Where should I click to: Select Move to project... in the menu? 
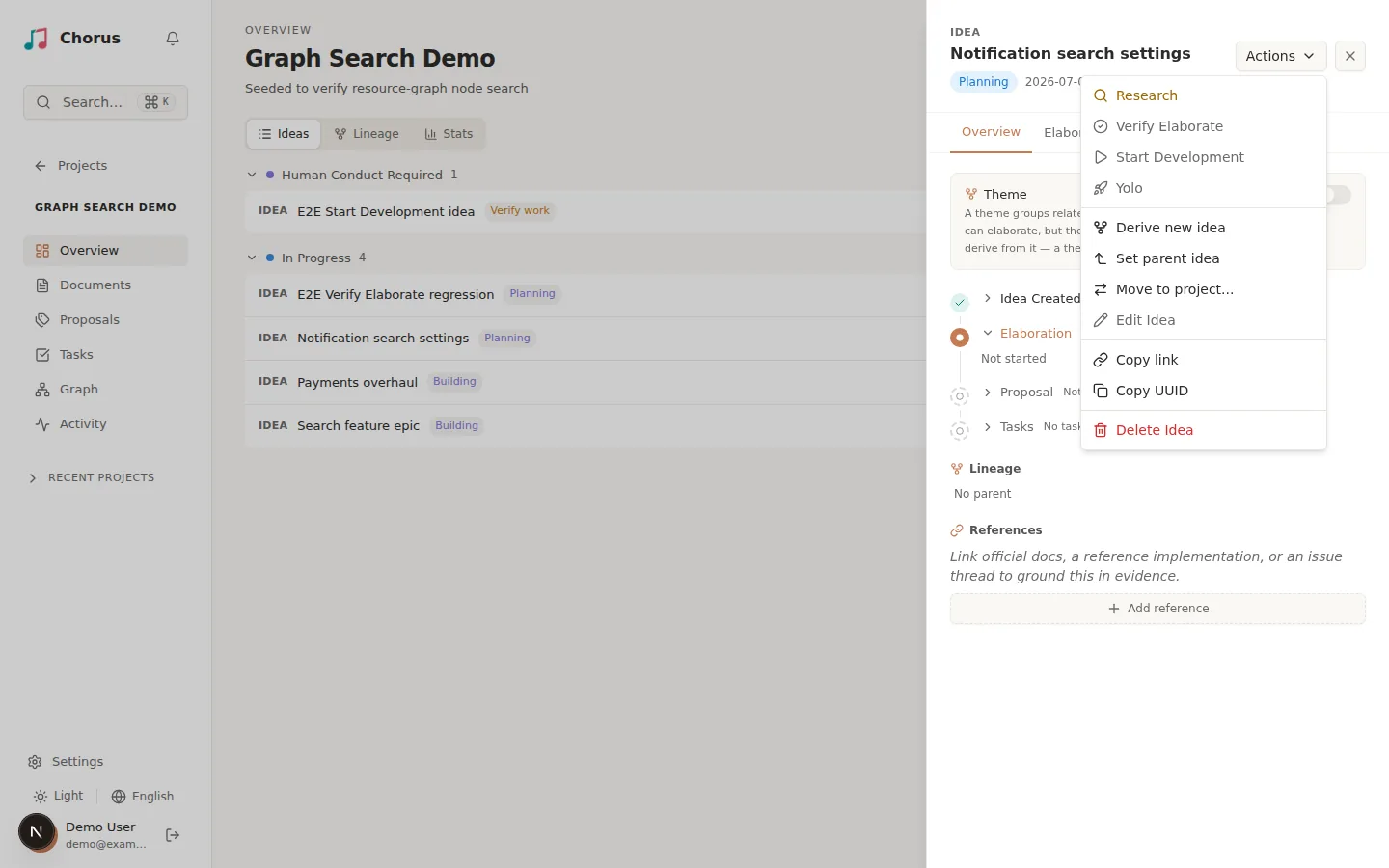tap(1204, 289)
